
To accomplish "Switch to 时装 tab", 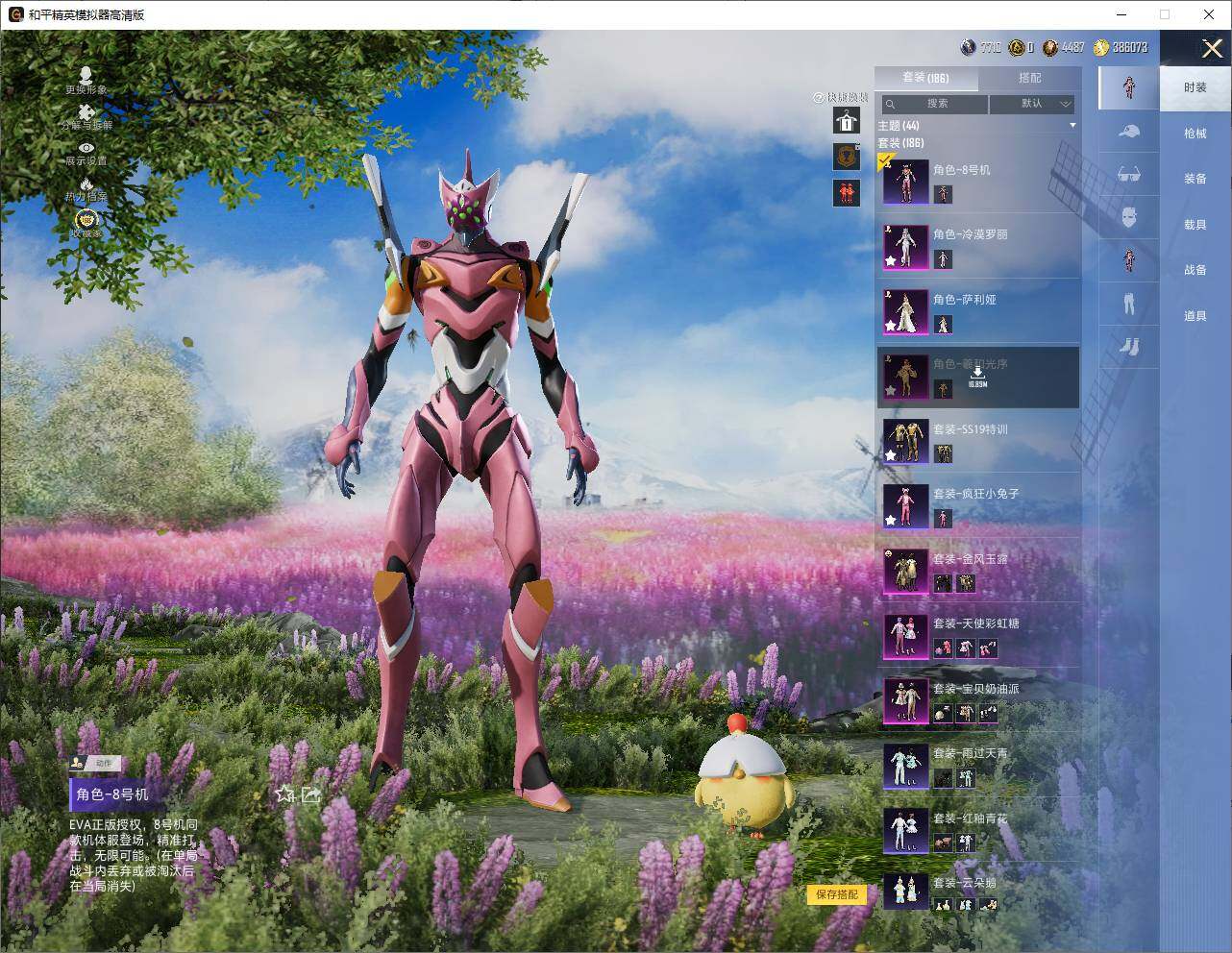I will [1195, 87].
